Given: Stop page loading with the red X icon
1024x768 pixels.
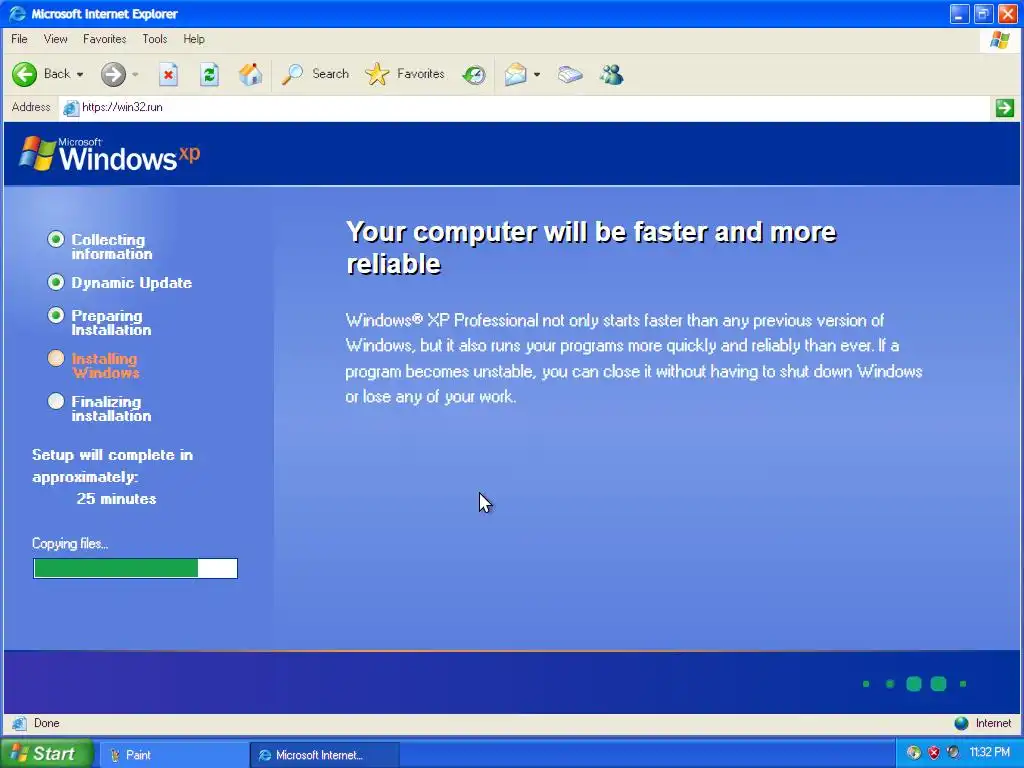Looking at the screenshot, I should click(x=168, y=74).
